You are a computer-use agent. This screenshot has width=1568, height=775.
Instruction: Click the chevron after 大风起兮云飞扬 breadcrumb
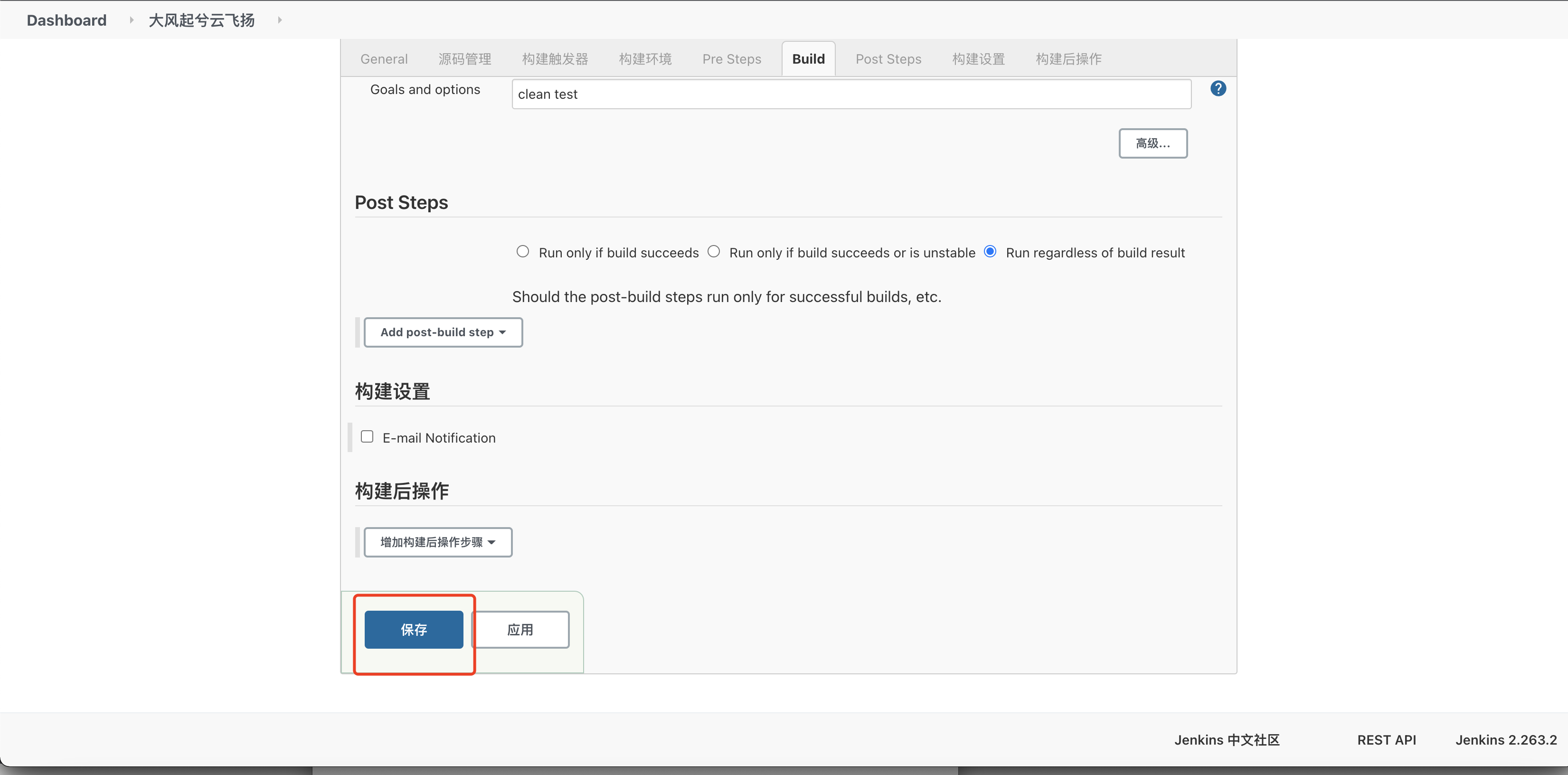(279, 19)
